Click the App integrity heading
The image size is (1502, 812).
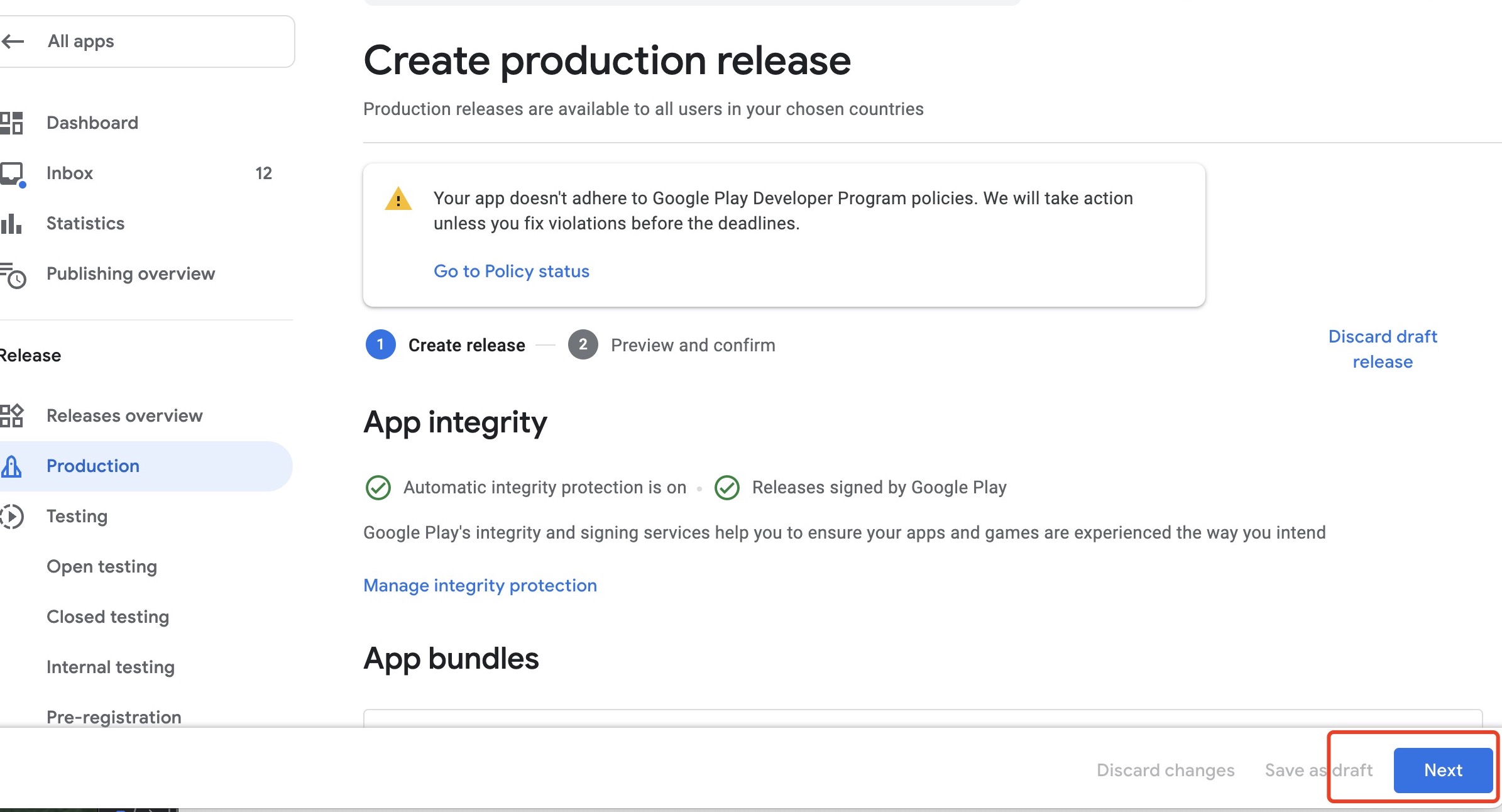click(x=455, y=422)
